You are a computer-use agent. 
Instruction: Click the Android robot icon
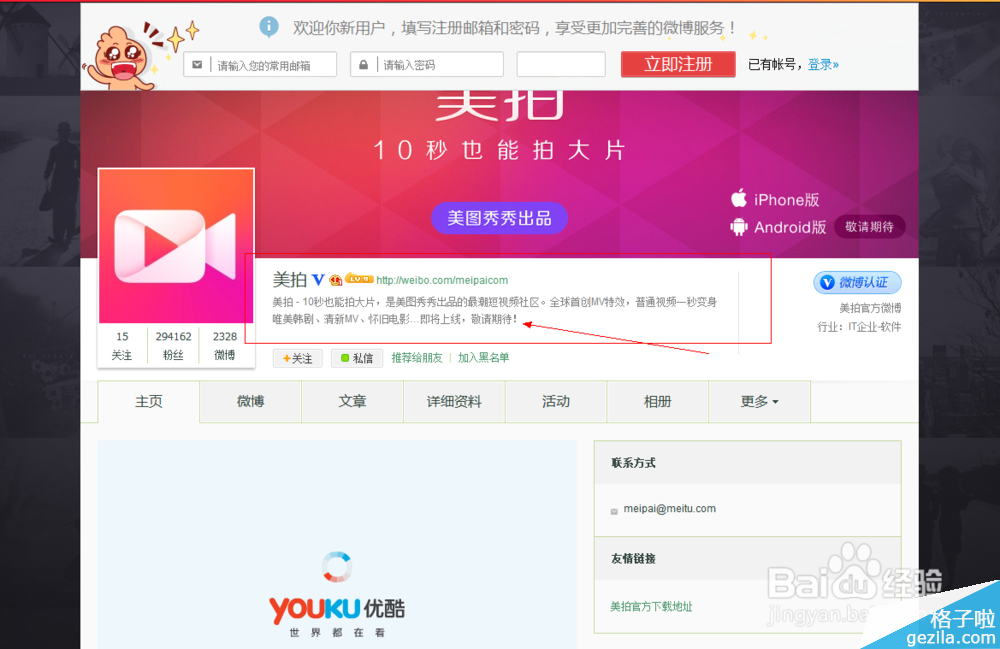[739, 227]
